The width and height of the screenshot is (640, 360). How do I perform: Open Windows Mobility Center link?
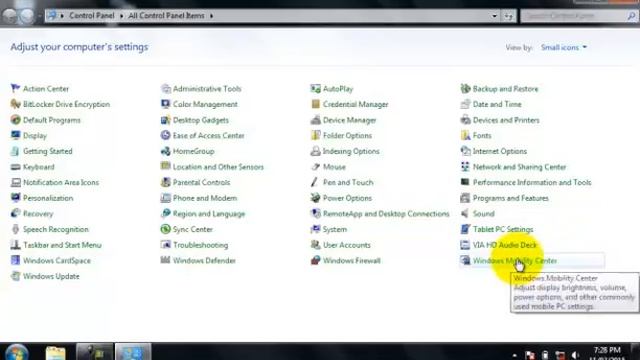click(x=515, y=260)
